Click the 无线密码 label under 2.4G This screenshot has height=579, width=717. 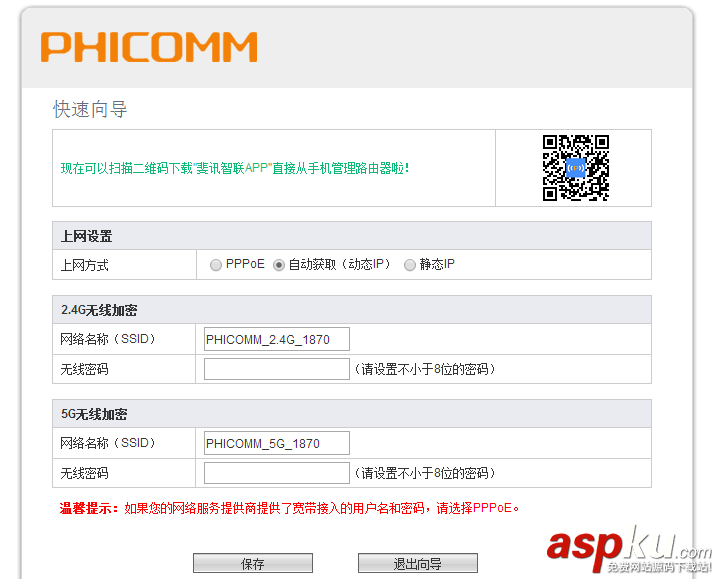click(x=85, y=369)
